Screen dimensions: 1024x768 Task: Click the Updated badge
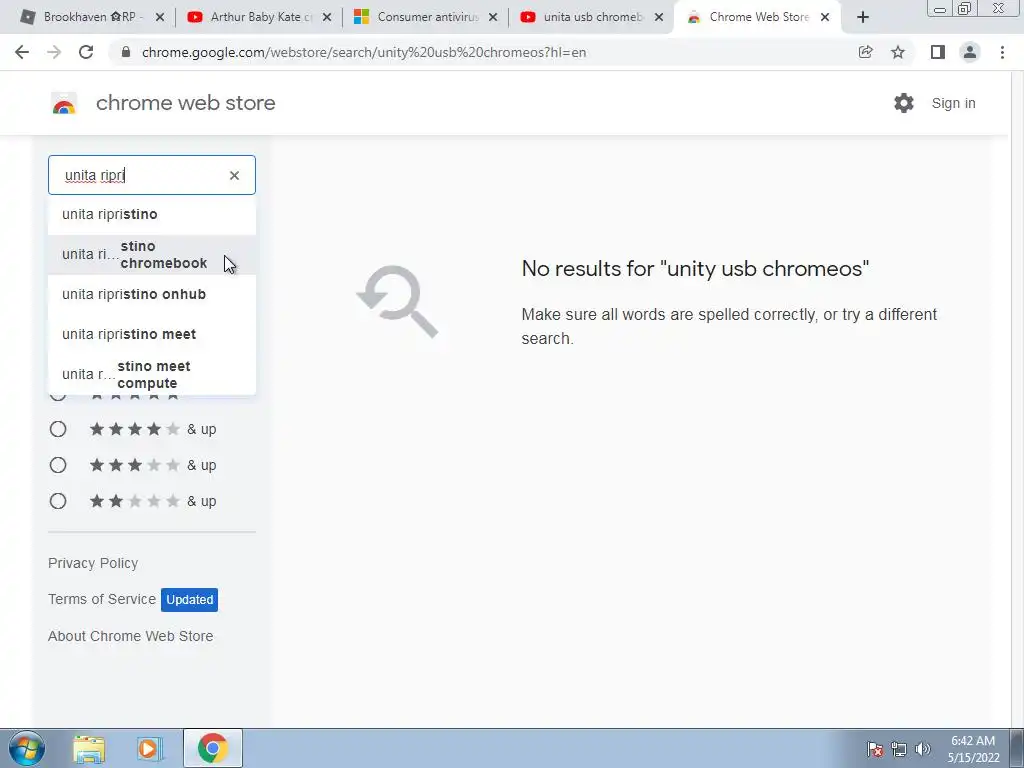coord(189,600)
